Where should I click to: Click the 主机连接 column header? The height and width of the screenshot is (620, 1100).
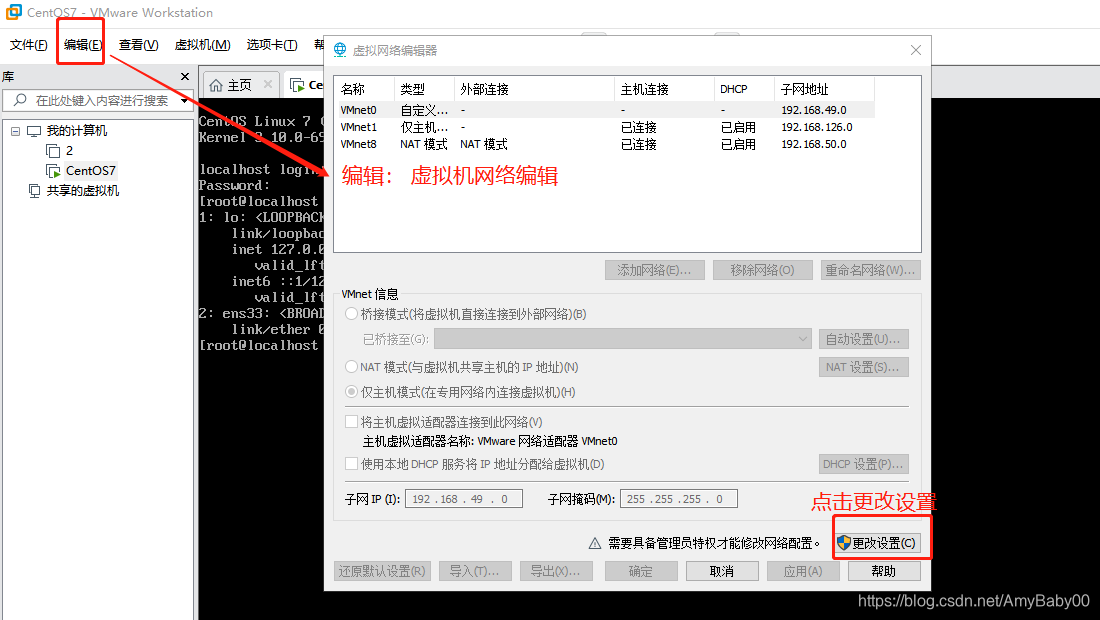point(664,89)
